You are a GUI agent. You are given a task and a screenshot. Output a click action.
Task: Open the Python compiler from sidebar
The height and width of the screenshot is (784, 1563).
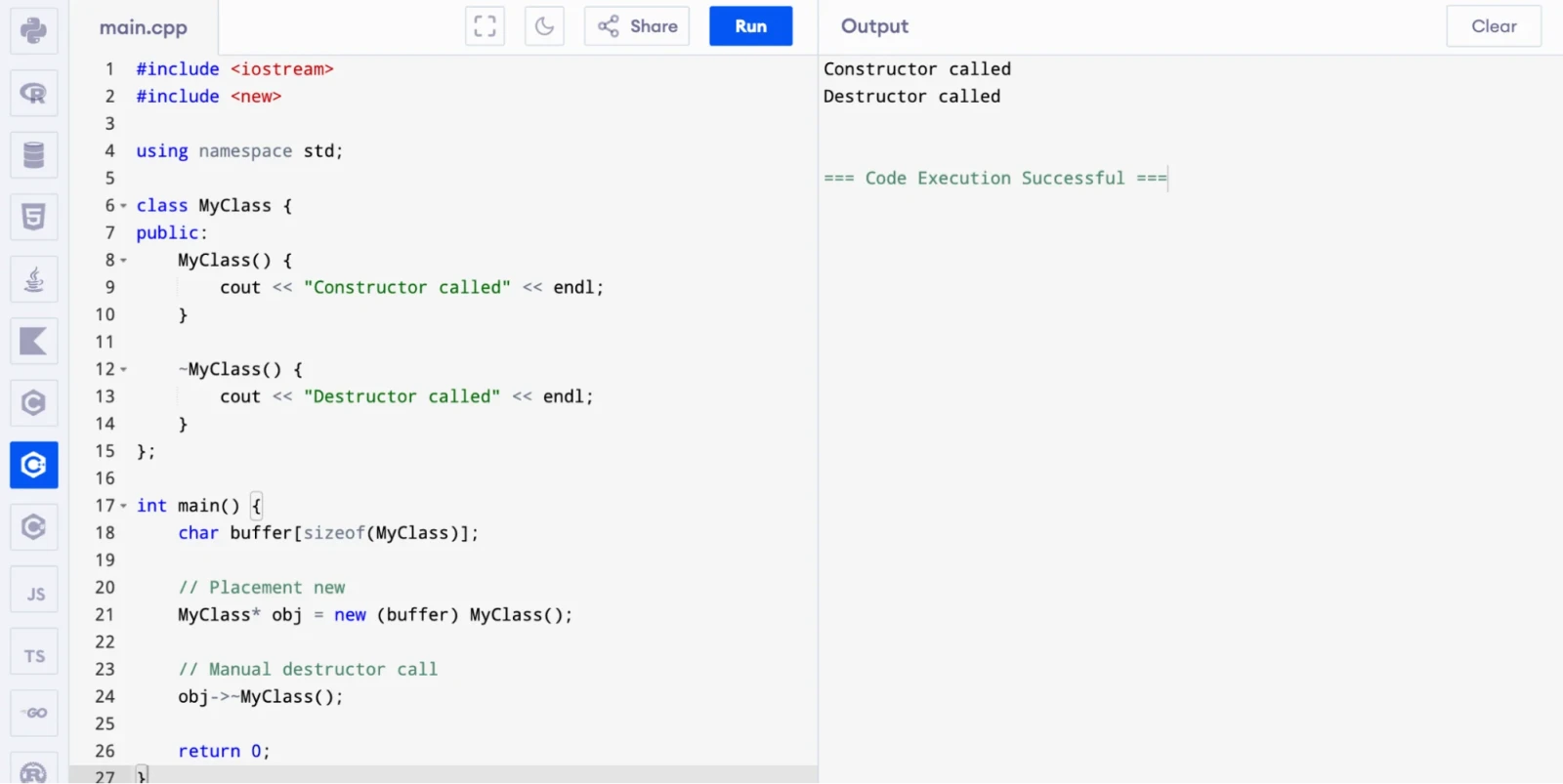pyautogui.click(x=34, y=30)
